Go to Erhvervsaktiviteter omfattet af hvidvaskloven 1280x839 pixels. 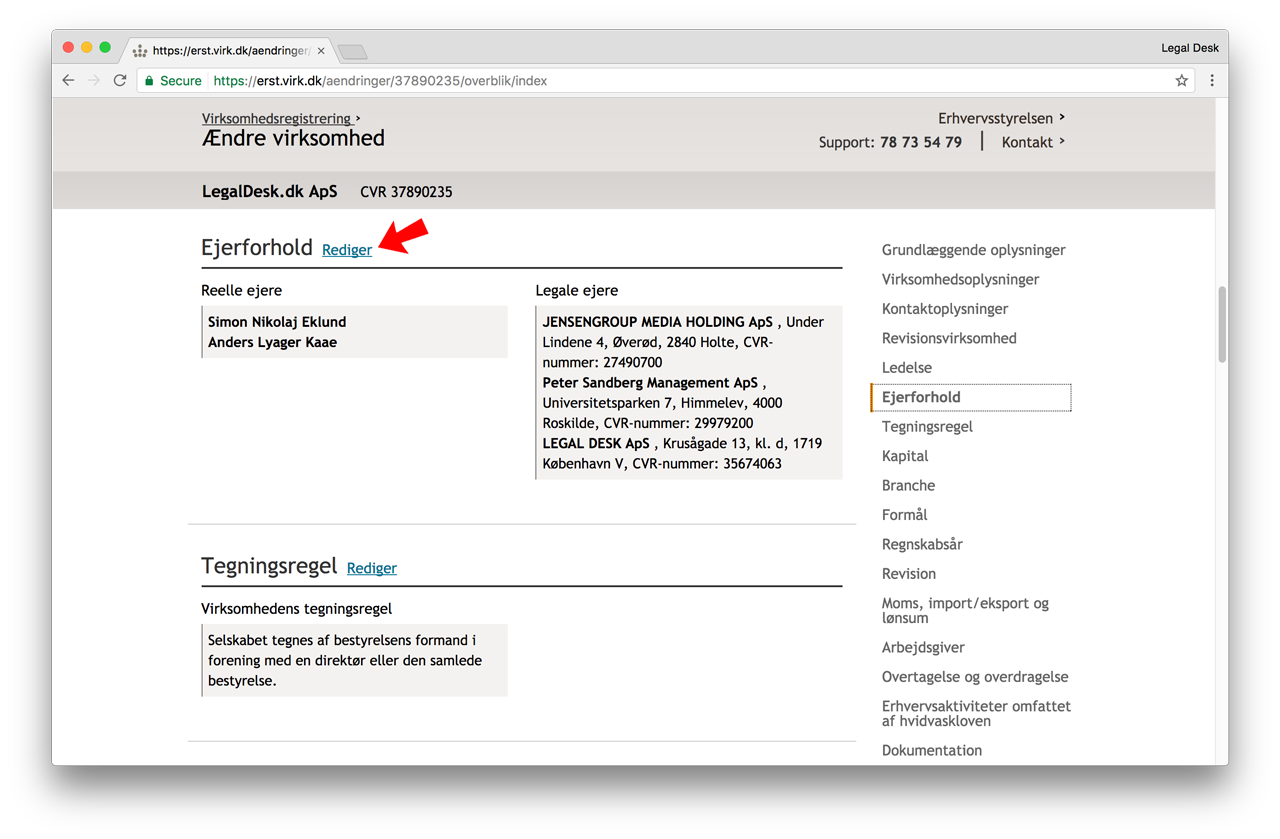point(976,713)
